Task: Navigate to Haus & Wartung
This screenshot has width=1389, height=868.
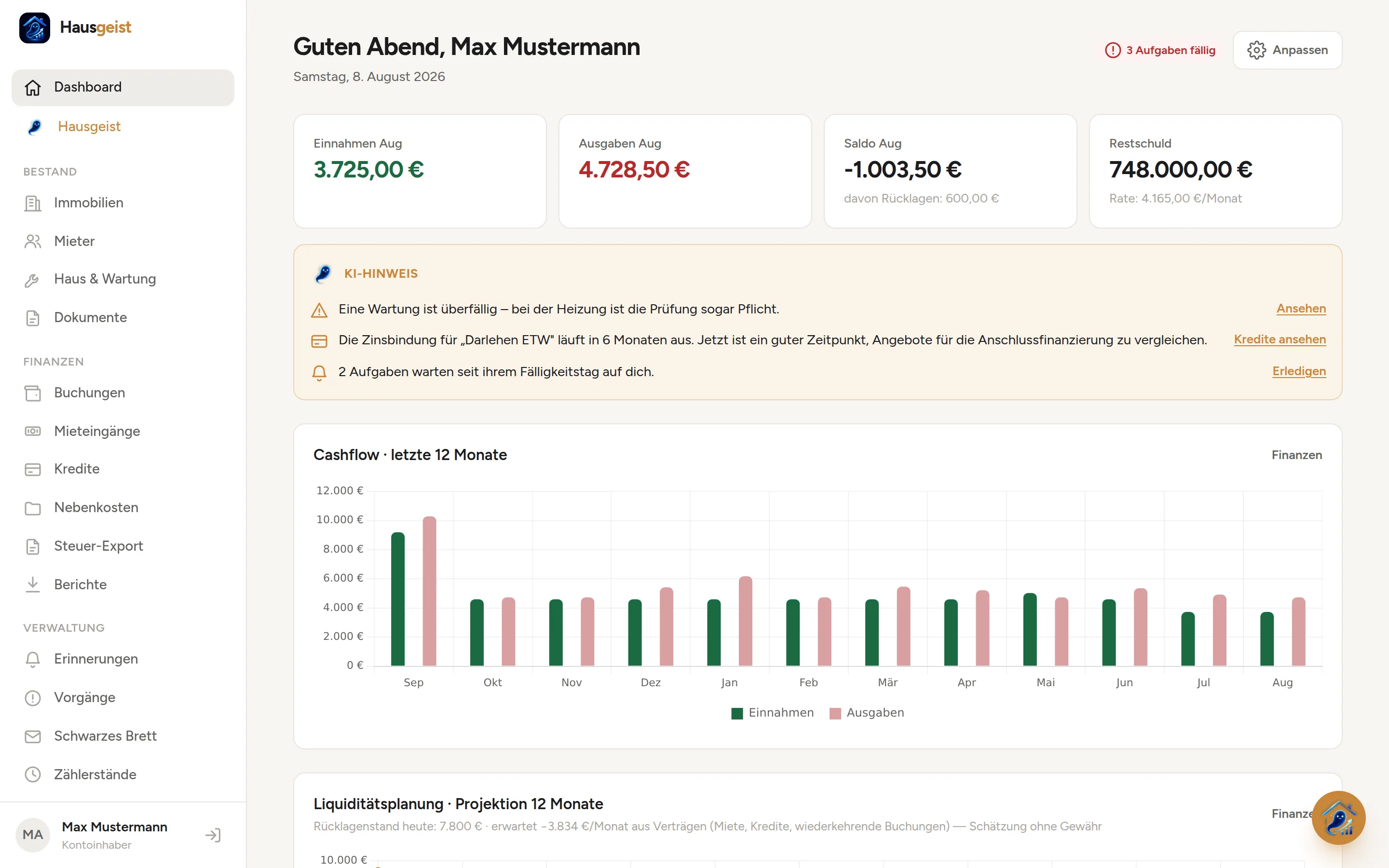Action: (123, 280)
